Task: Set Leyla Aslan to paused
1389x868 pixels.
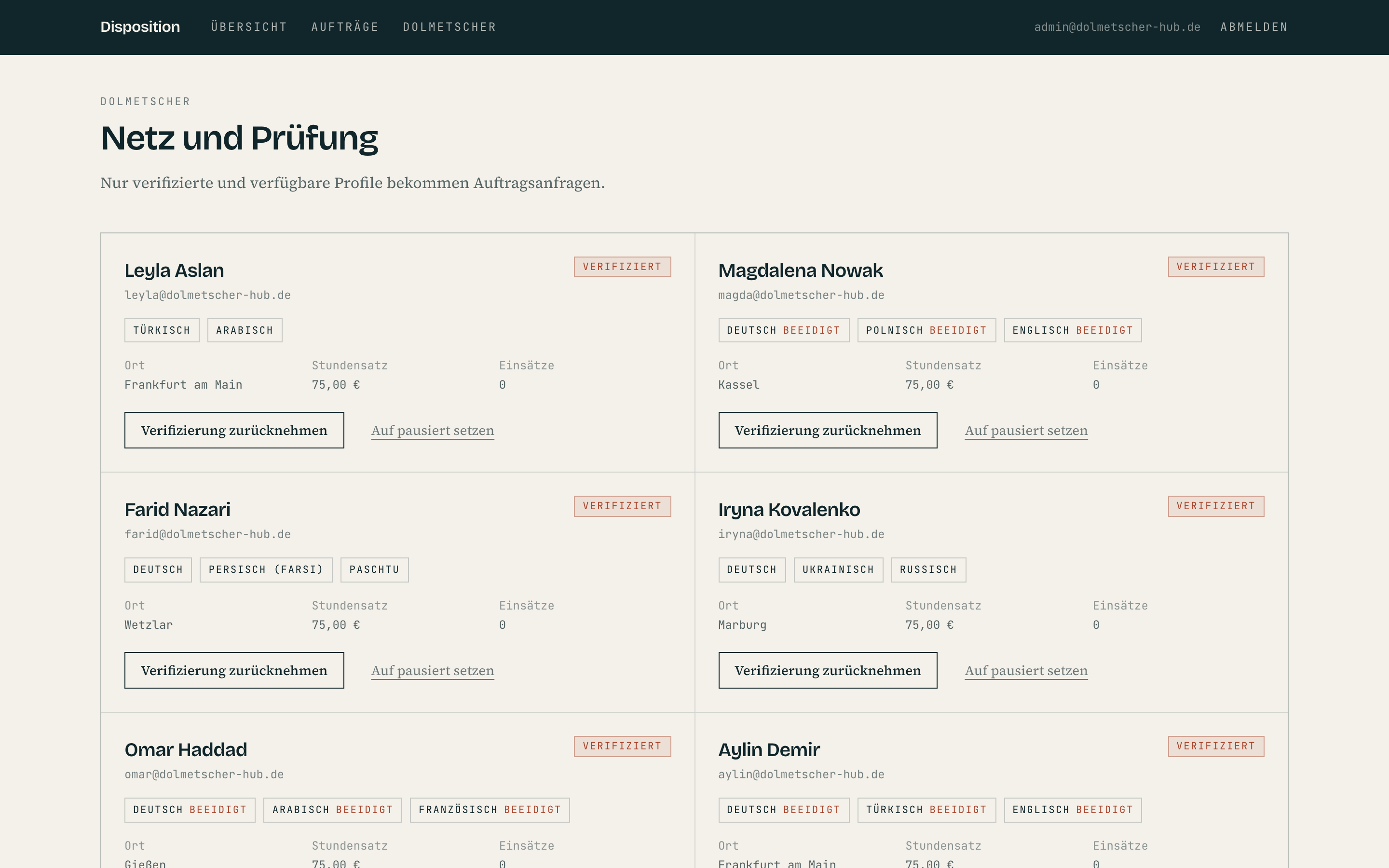Action: [433, 431]
